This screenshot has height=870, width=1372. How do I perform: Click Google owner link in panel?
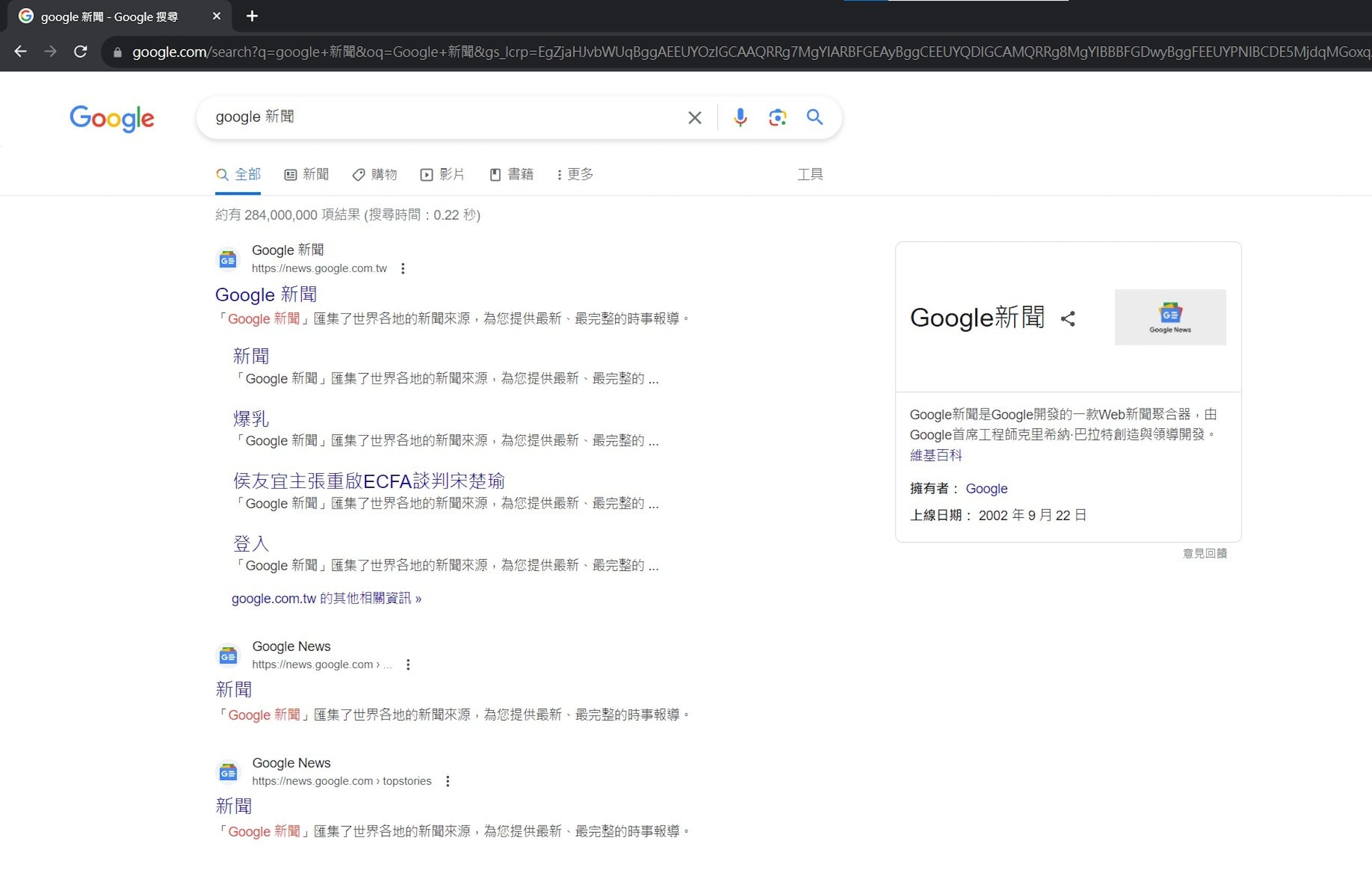tap(987, 489)
